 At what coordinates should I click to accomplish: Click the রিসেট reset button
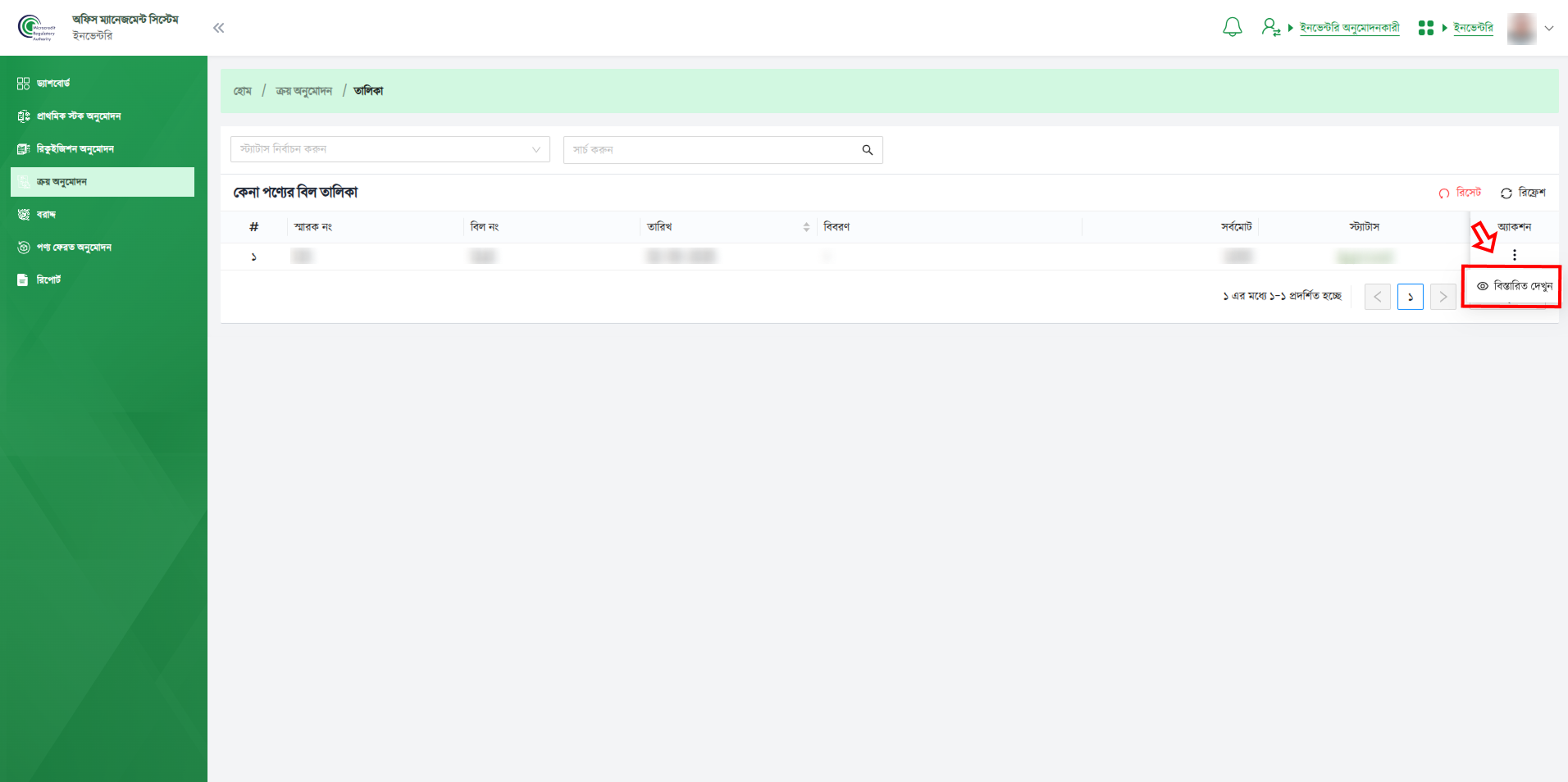click(1461, 193)
